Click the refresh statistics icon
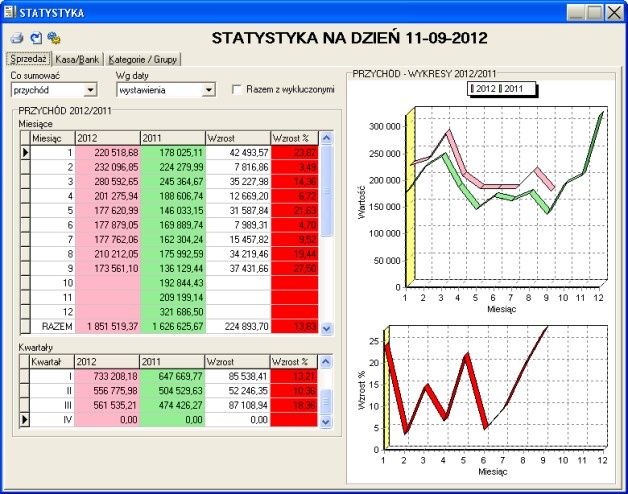 click(36, 38)
